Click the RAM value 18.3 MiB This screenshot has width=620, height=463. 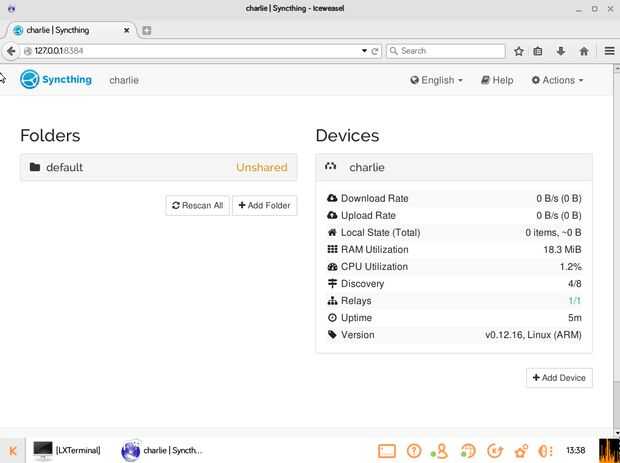pyautogui.click(x=562, y=249)
